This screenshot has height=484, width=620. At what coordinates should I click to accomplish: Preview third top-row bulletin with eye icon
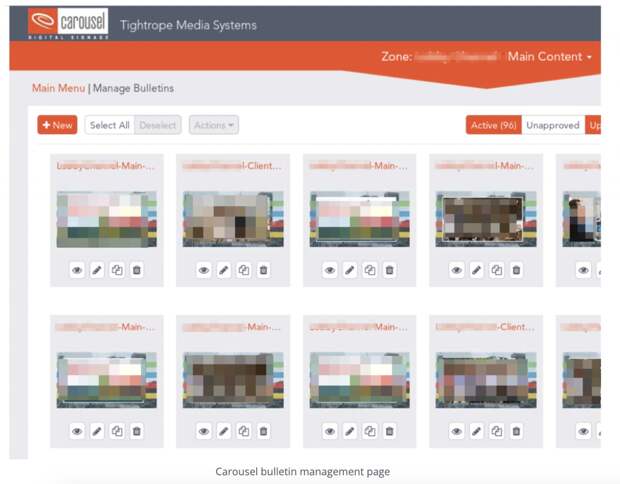(x=330, y=270)
